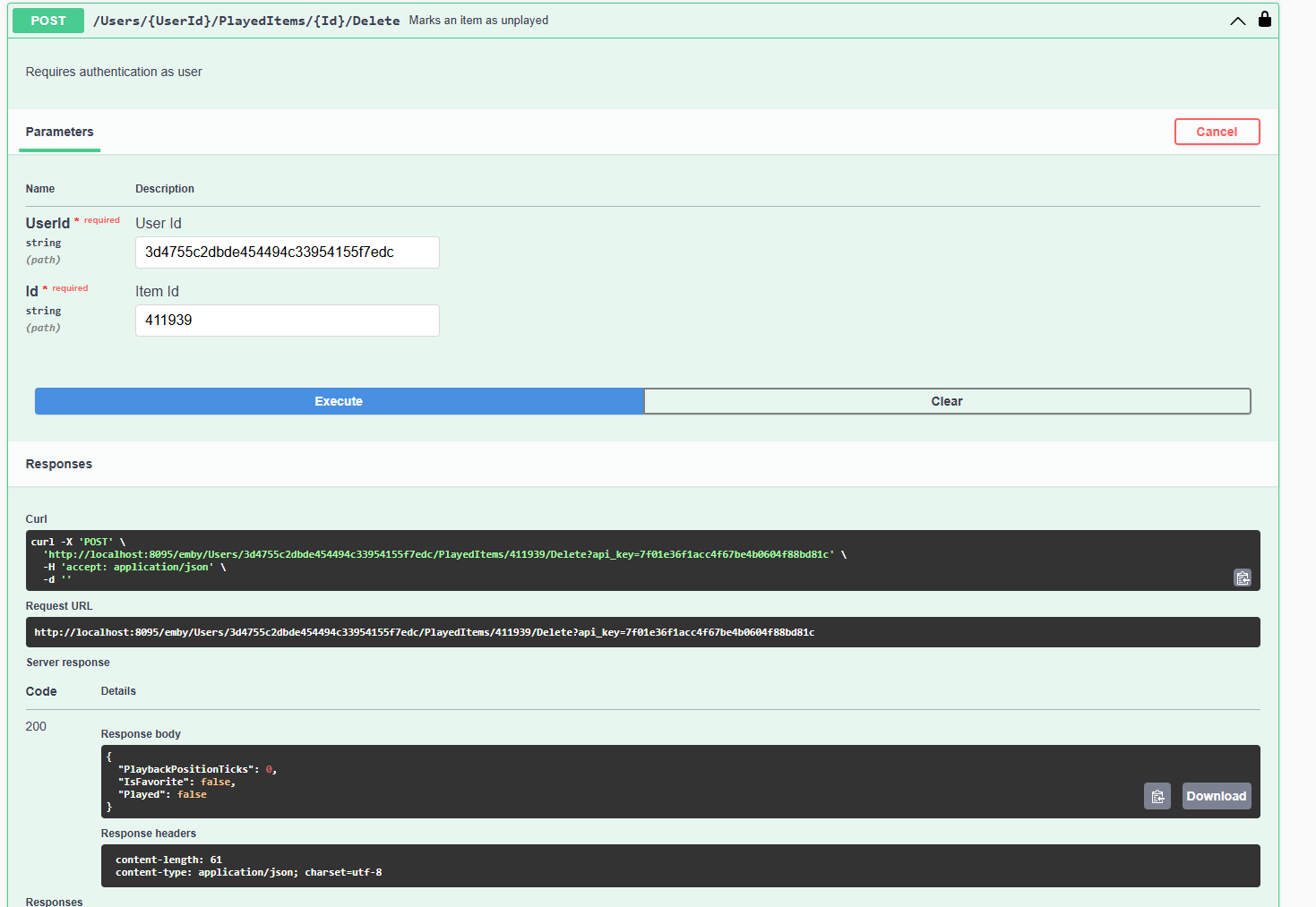Click the green POST method badge
This screenshot has height=907, width=1316.
[48, 21]
